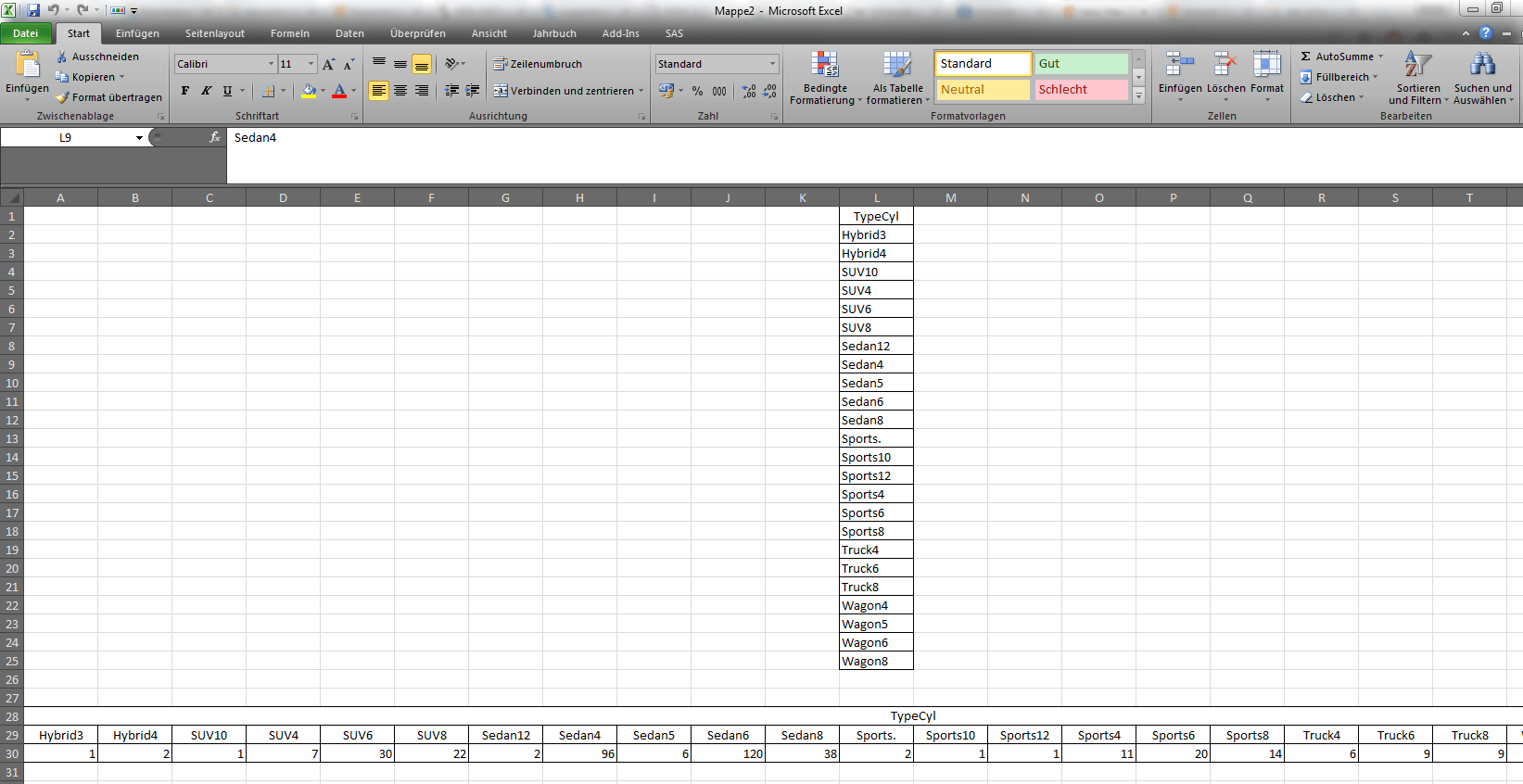1523x784 pixels.
Task: Open Als Tabelle formatieren
Action: [x=896, y=78]
